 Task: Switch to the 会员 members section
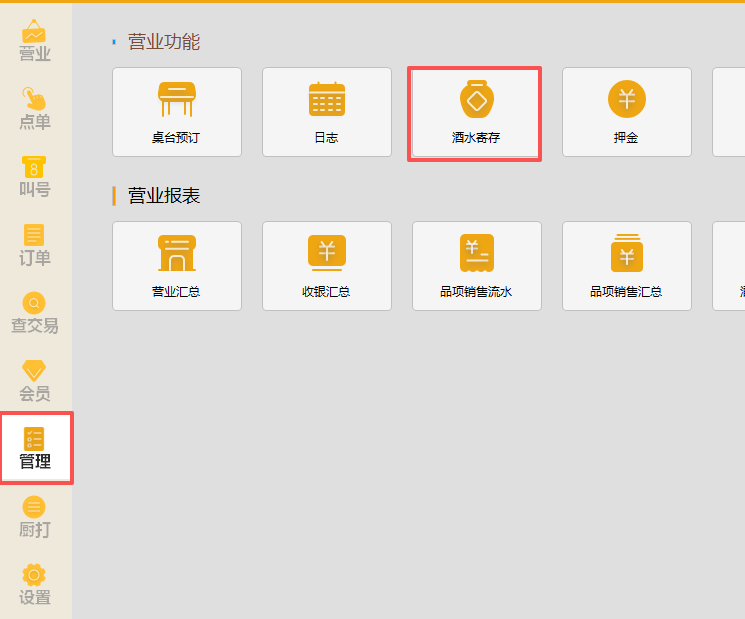tap(35, 381)
